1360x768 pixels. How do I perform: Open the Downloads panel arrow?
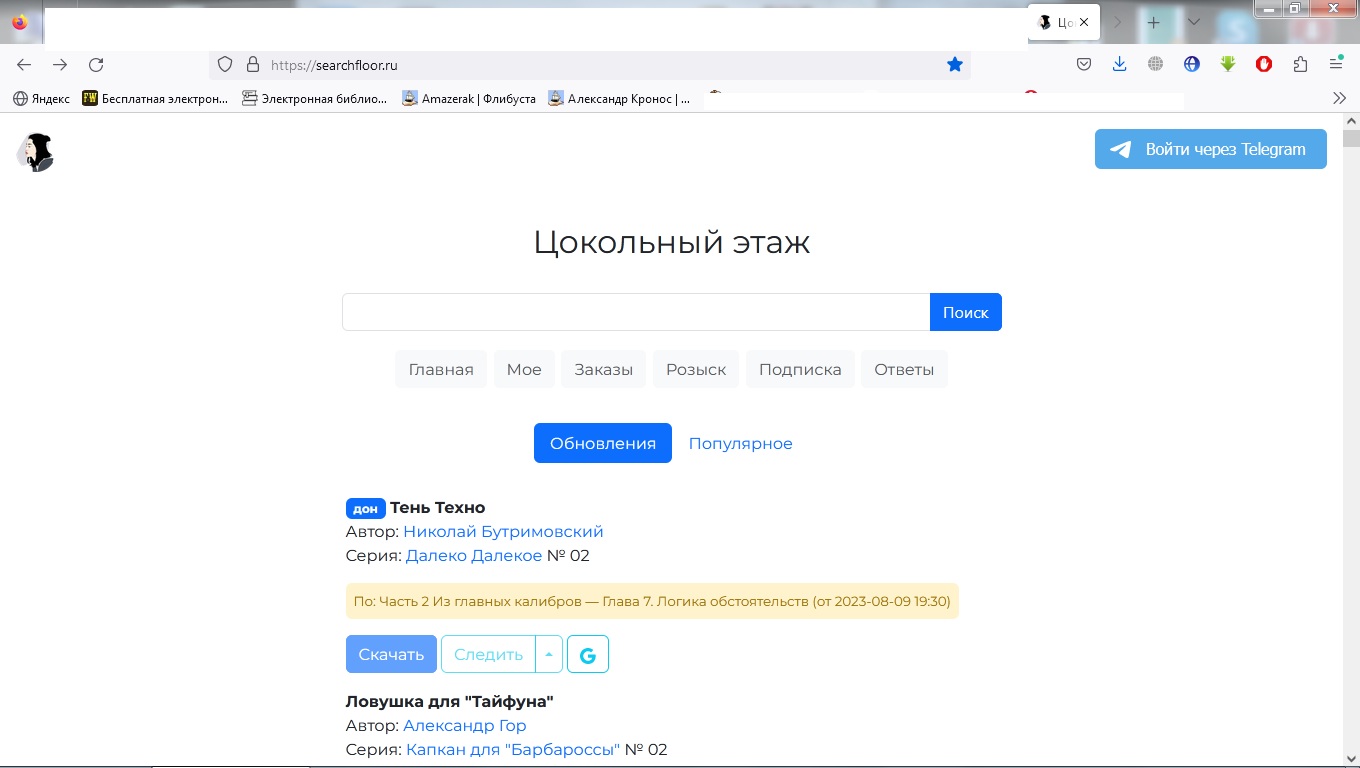tap(1120, 65)
